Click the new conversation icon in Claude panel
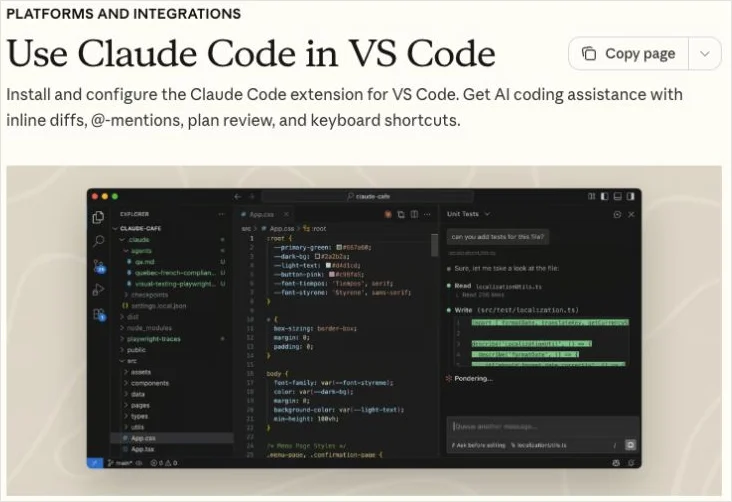The image size is (732, 502). [617, 214]
